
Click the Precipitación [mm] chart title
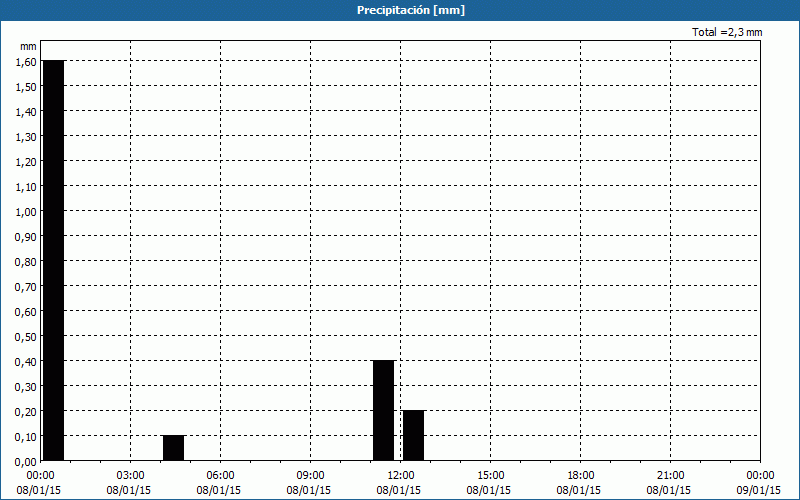coord(411,10)
